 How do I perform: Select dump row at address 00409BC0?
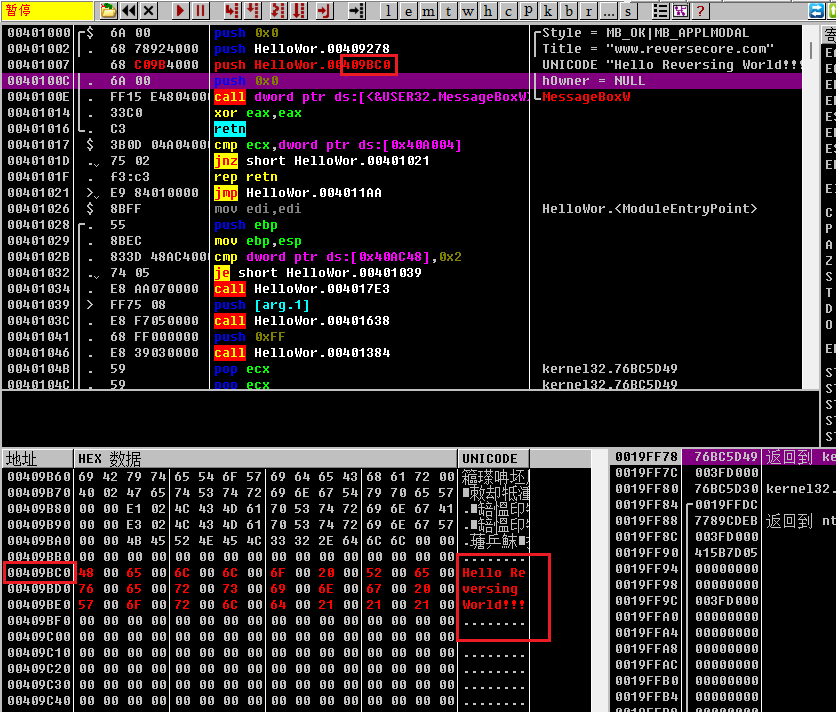37,573
